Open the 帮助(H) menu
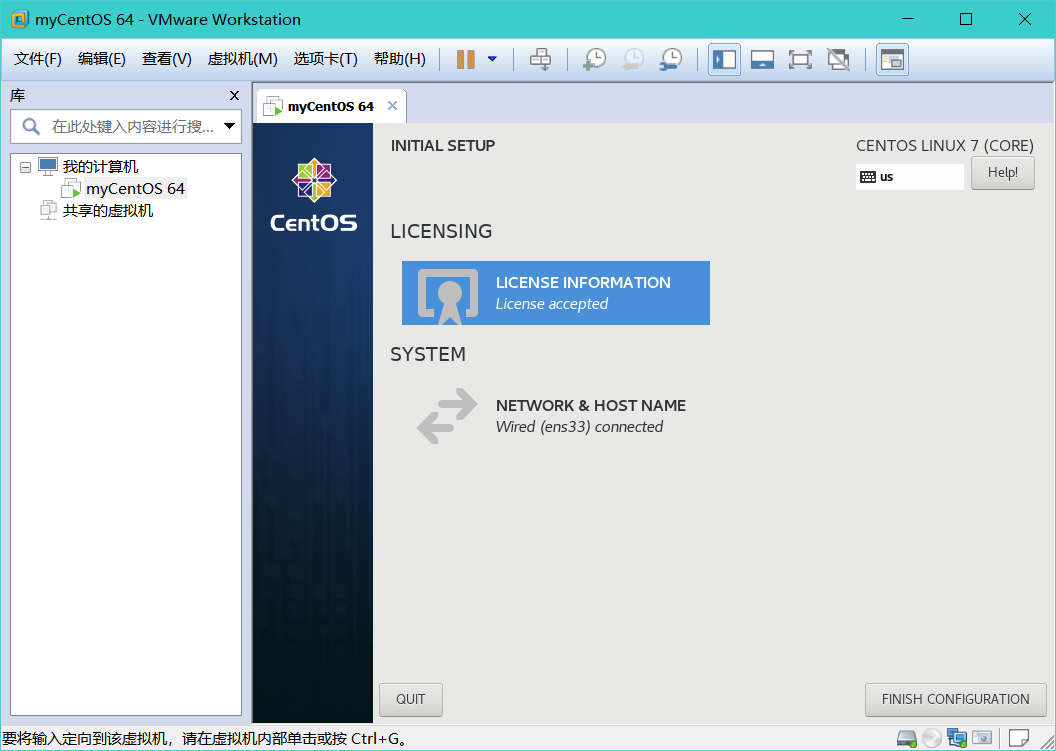1056x751 pixels. [399, 59]
